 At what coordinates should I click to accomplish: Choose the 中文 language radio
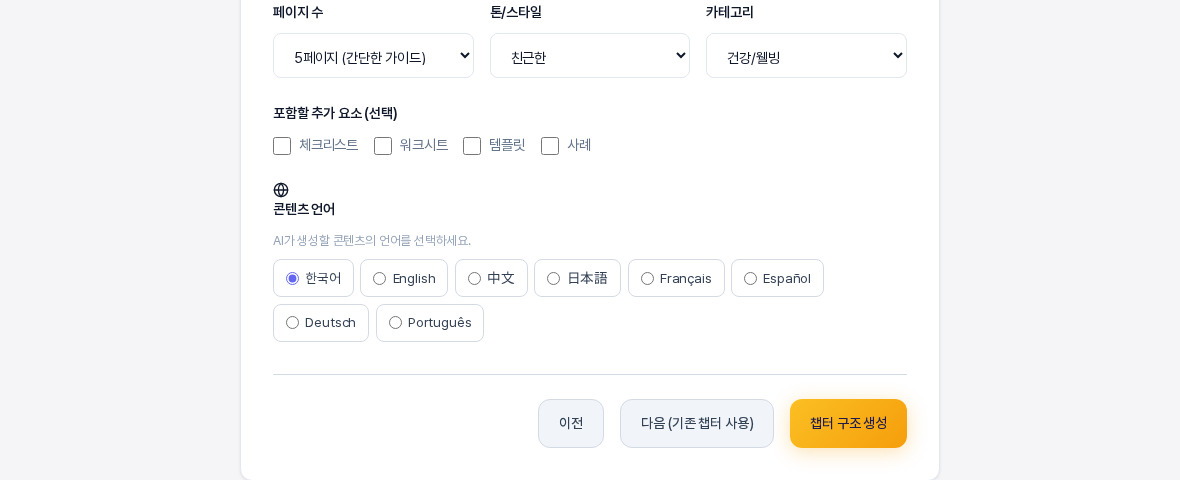click(x=491, y=278)
